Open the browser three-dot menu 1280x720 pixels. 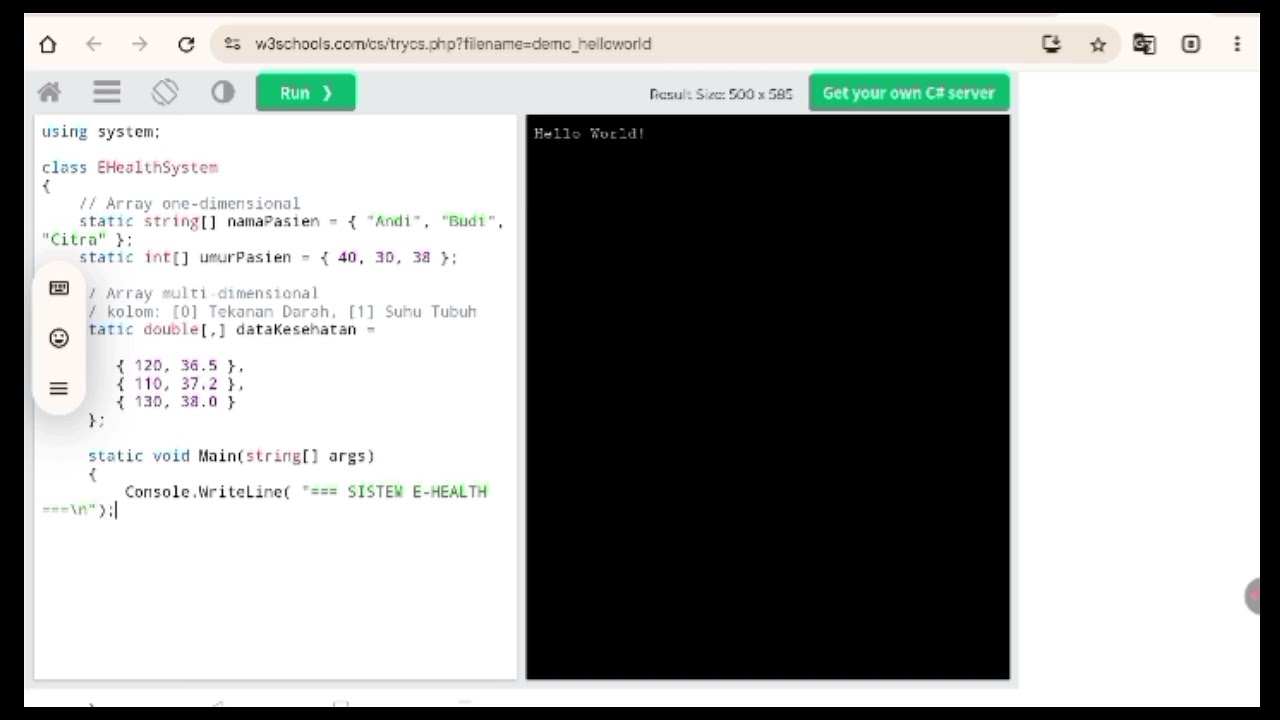(1237, 44)
